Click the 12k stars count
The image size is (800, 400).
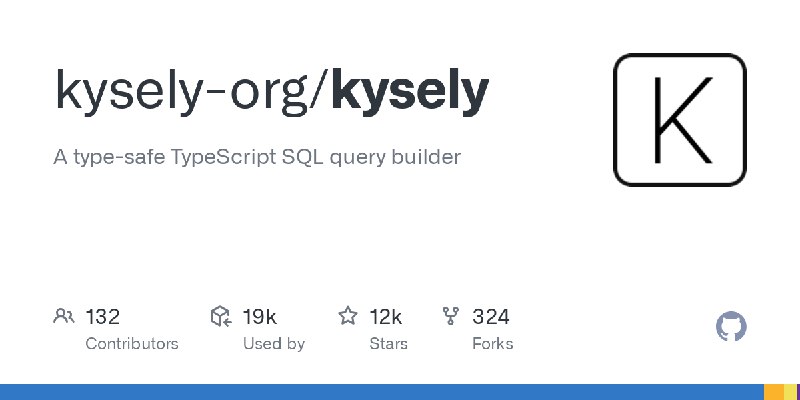point(386,317)
